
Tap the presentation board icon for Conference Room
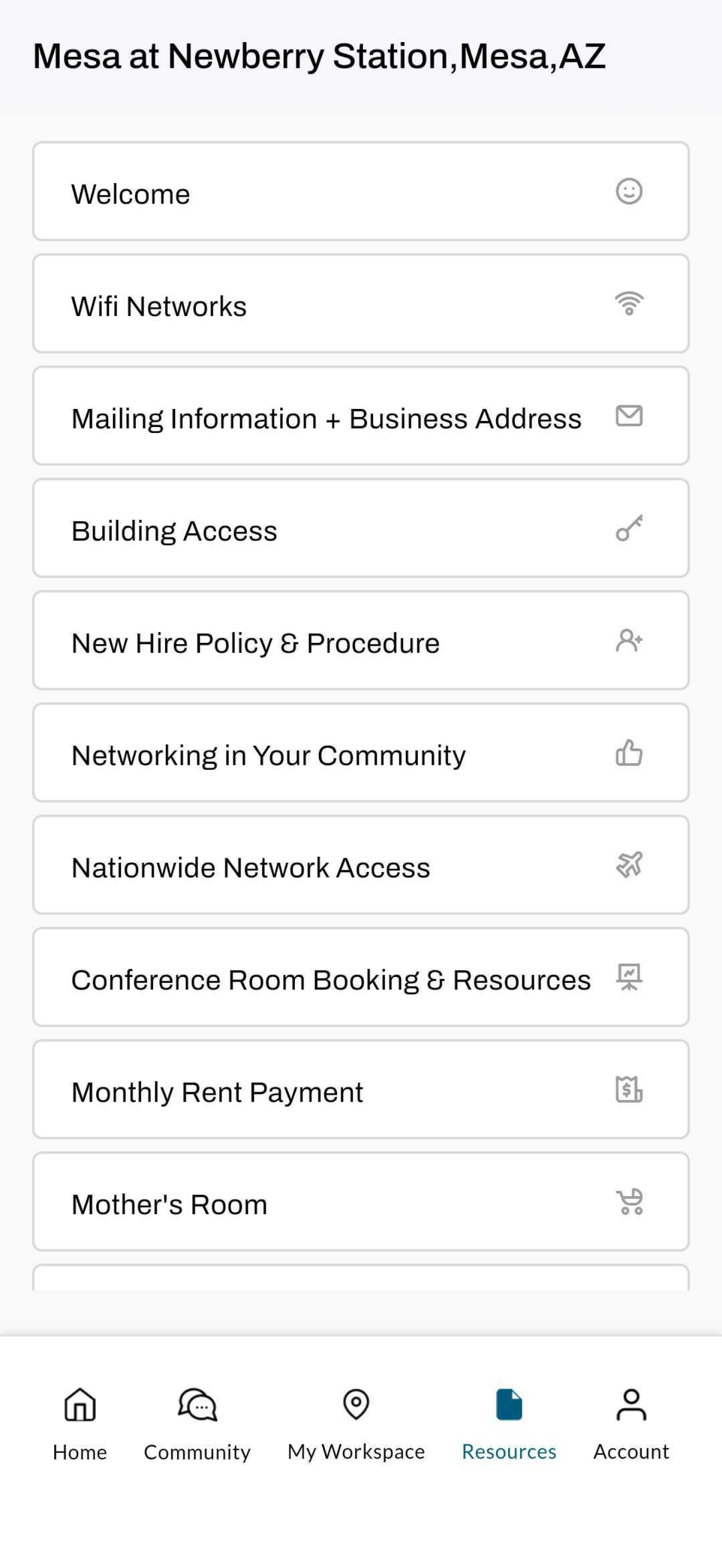pyautogui.click(x=629, y=977)
